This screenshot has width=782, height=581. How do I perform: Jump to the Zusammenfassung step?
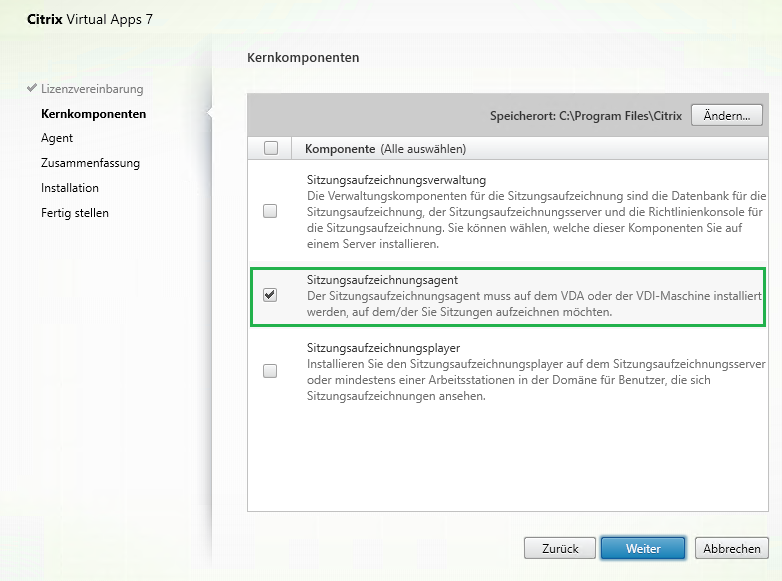click(90, 163)
